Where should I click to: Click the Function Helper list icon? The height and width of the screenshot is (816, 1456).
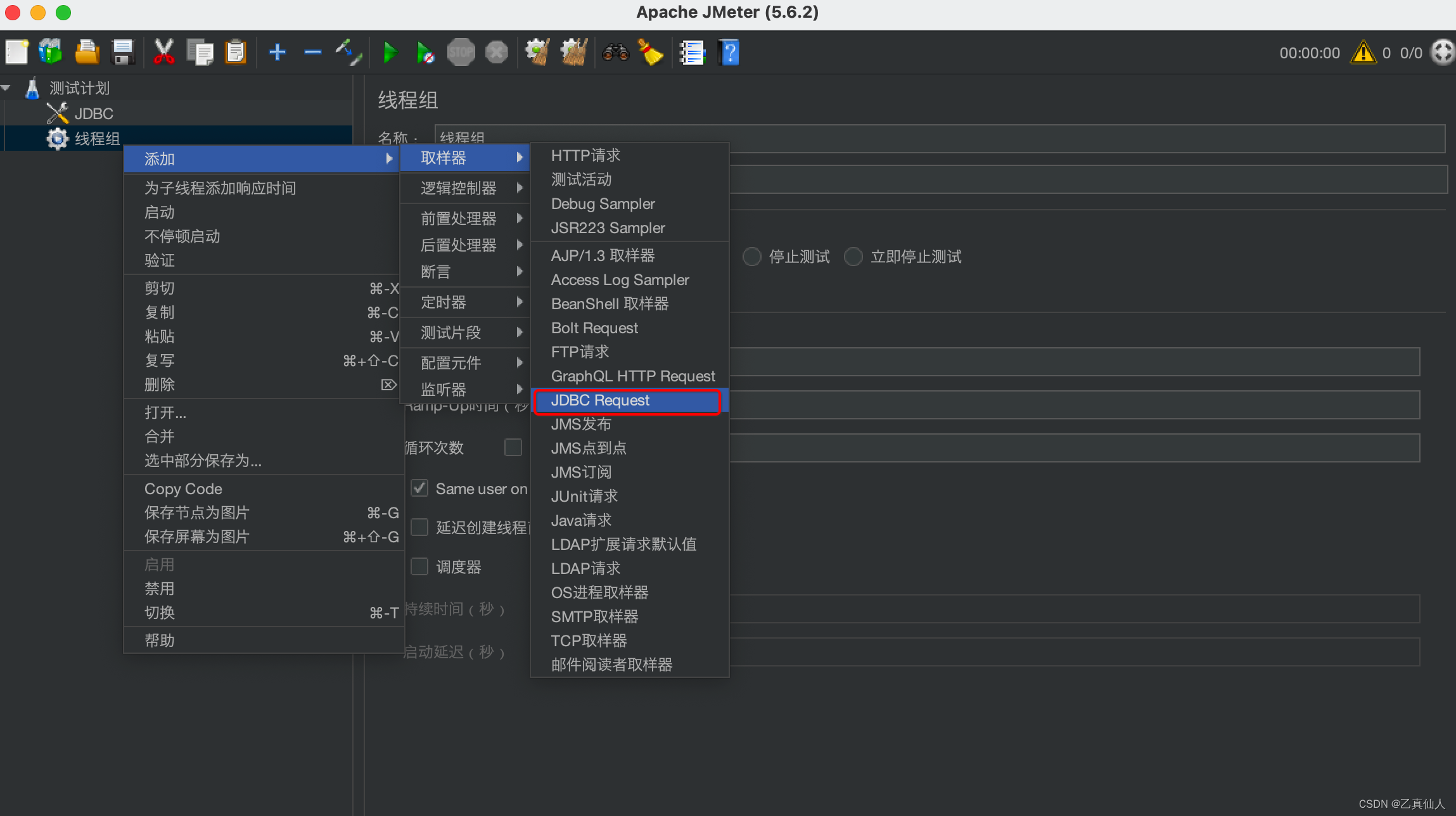tap(692, 53)
